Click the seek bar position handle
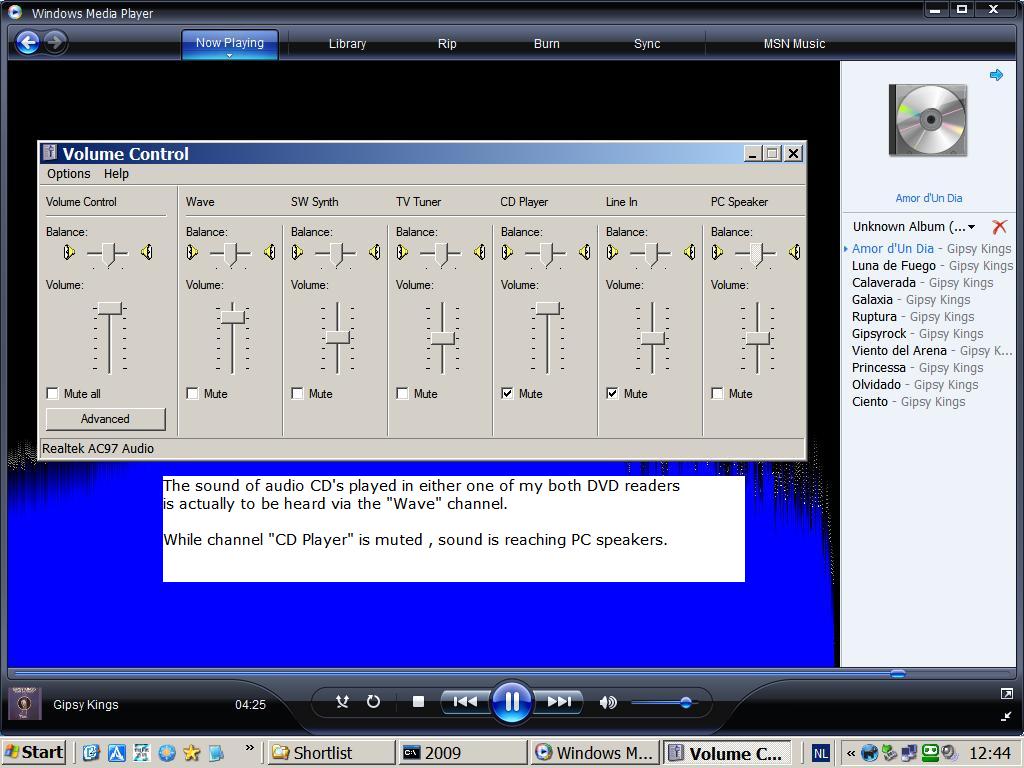The image size is (1024, 768). click(898, 673)
